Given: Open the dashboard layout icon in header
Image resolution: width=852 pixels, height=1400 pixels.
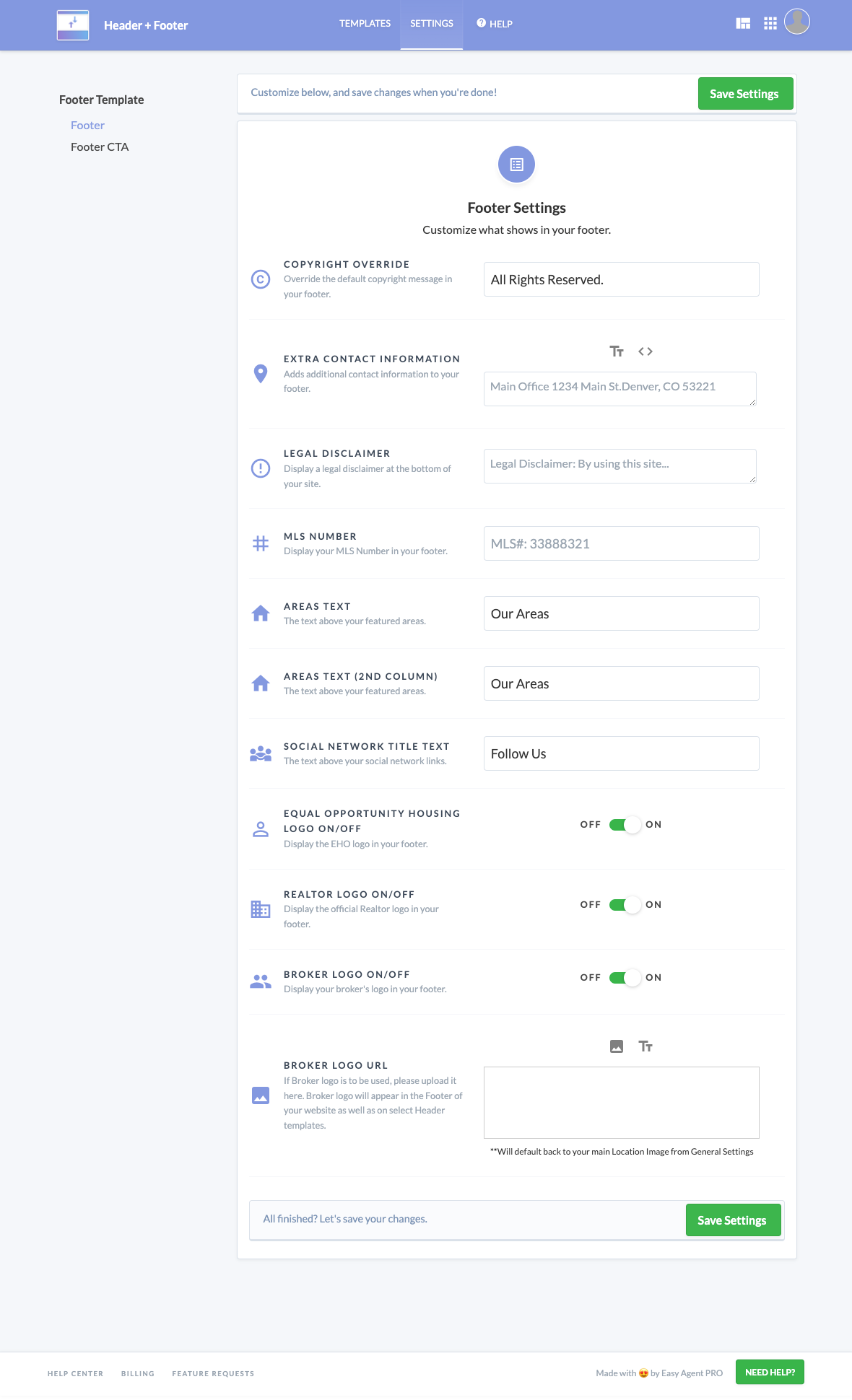Looking at the screenshot, I should pos(743,23).
